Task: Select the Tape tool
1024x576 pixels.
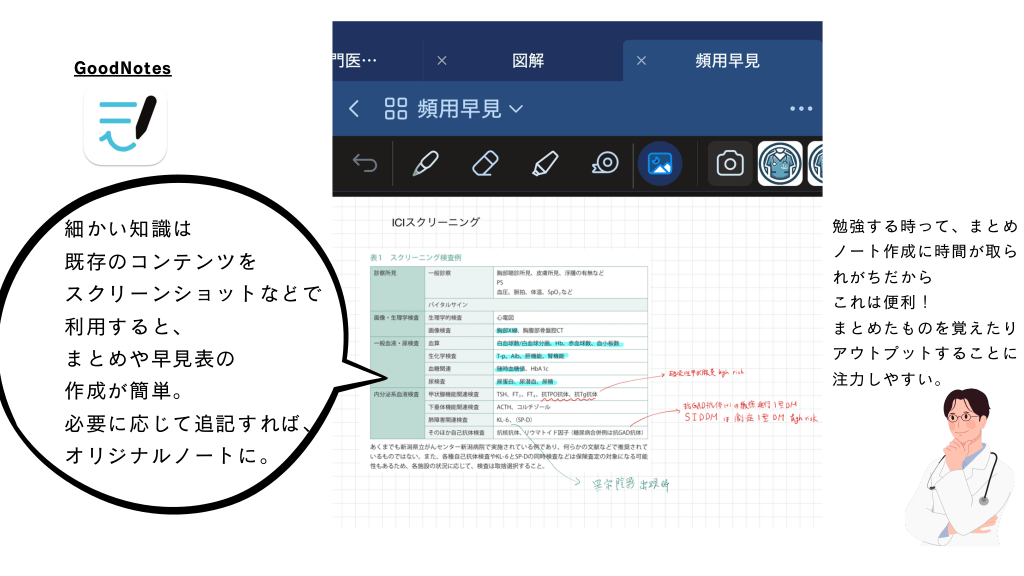Action: tap(604, 164)
